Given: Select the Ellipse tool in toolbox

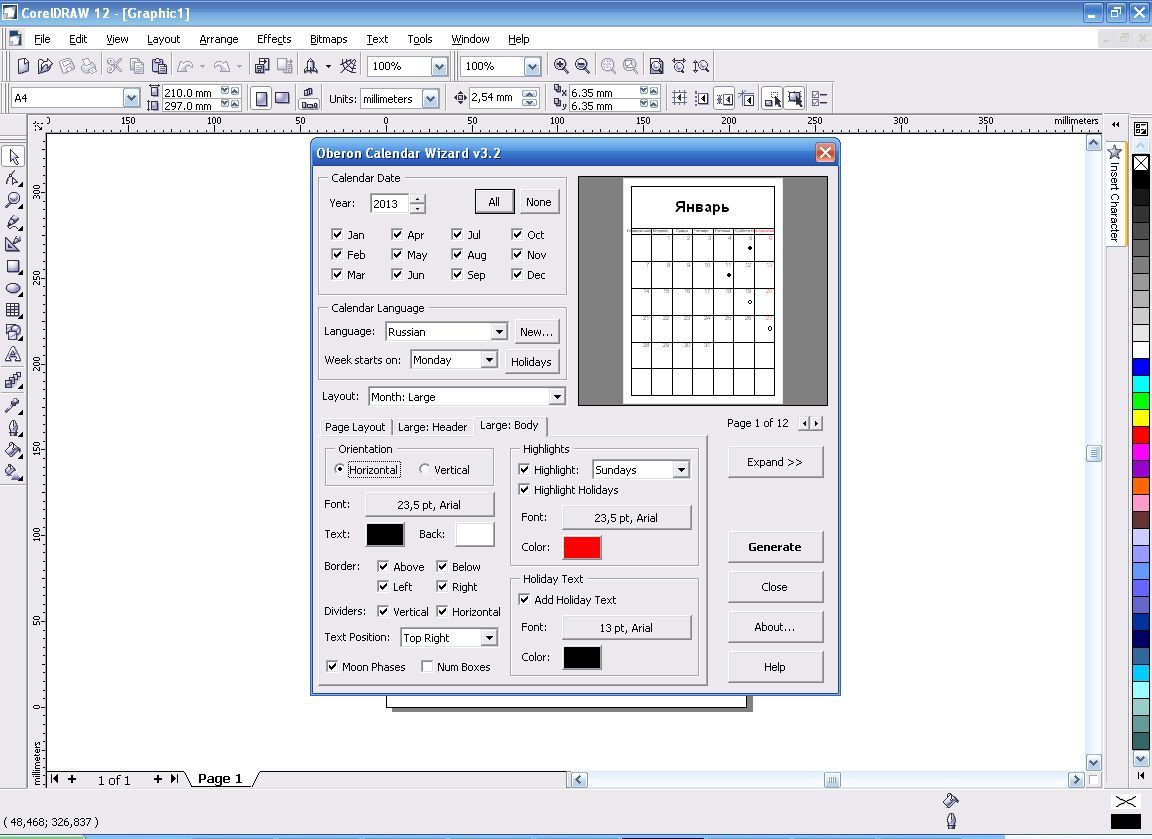Looking at the screenshot, I should (13, 288).
